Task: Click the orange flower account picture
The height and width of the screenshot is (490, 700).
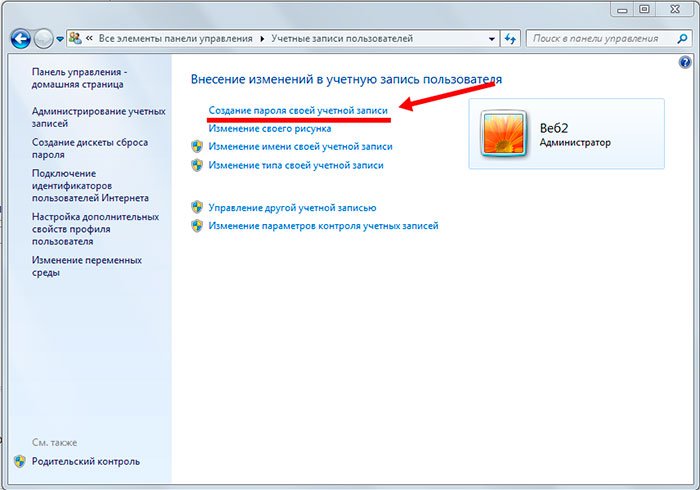Action: coord(503,134)
